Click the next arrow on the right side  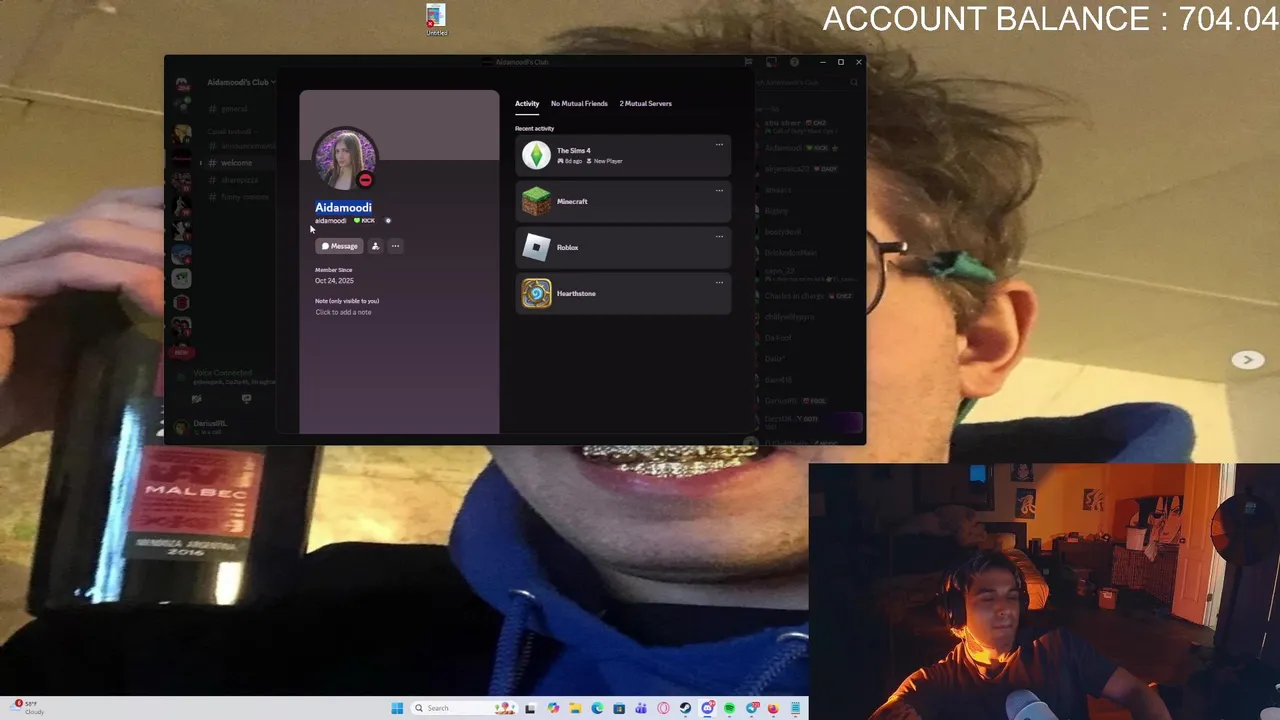(x=1247, y=360)
